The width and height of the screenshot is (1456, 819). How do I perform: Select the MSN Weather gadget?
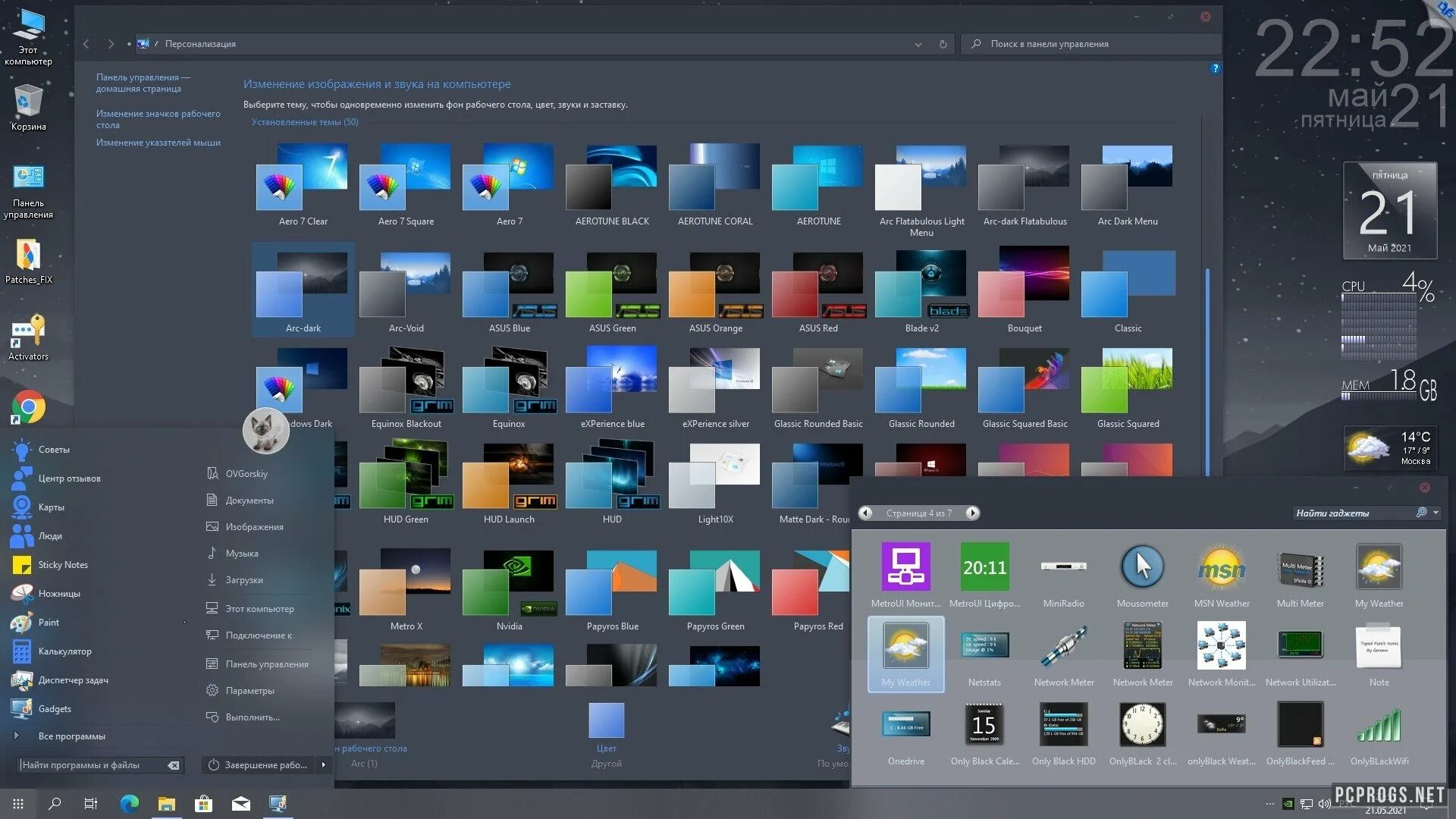[x=1221, y=575]
